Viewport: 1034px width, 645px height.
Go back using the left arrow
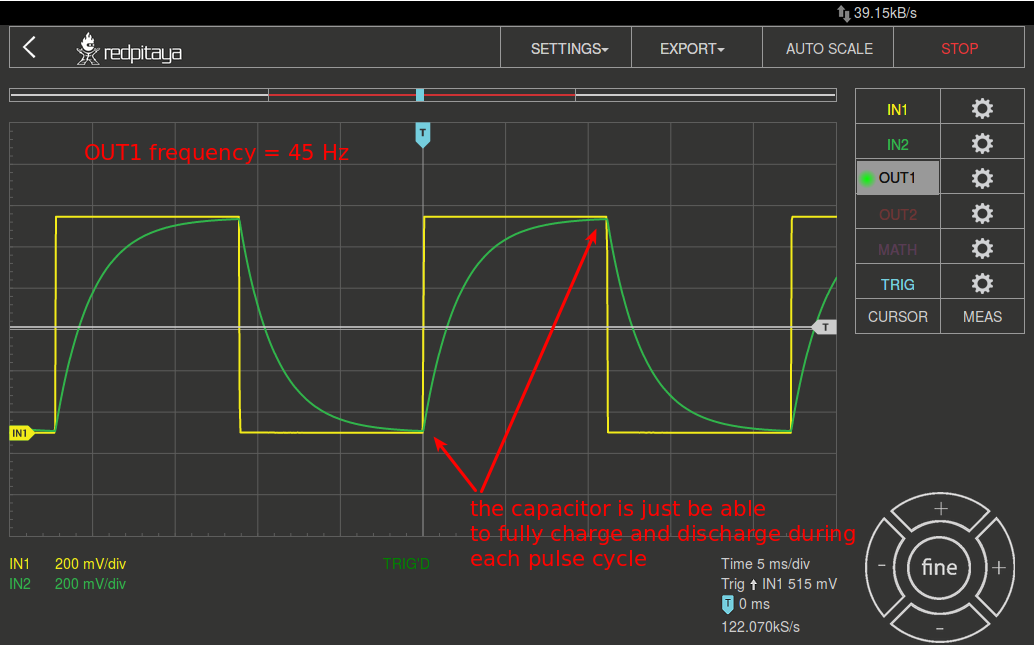coord(30,47)
